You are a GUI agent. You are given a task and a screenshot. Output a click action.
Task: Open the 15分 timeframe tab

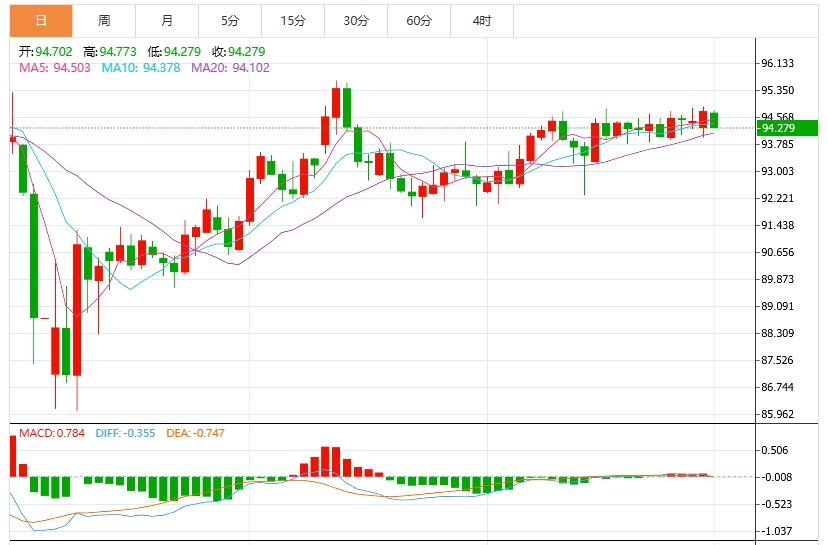click(293, 21)
